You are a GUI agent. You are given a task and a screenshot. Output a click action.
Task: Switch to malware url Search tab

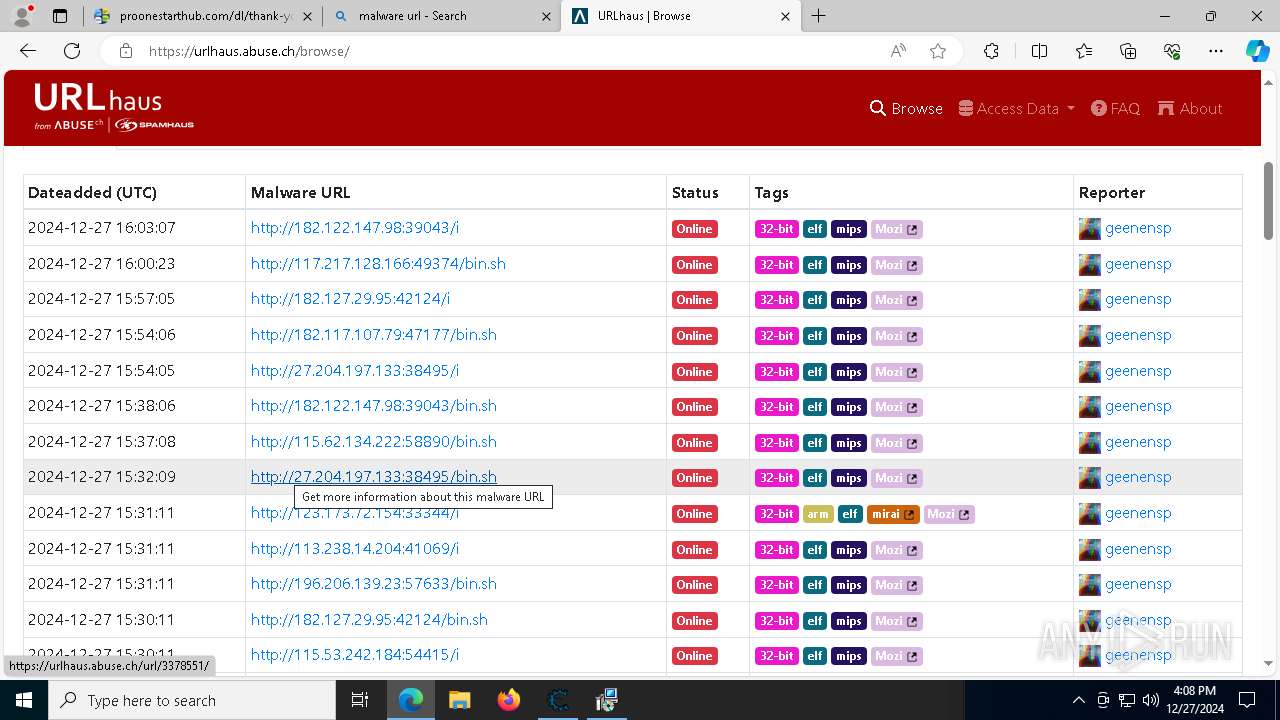(442, 16)
